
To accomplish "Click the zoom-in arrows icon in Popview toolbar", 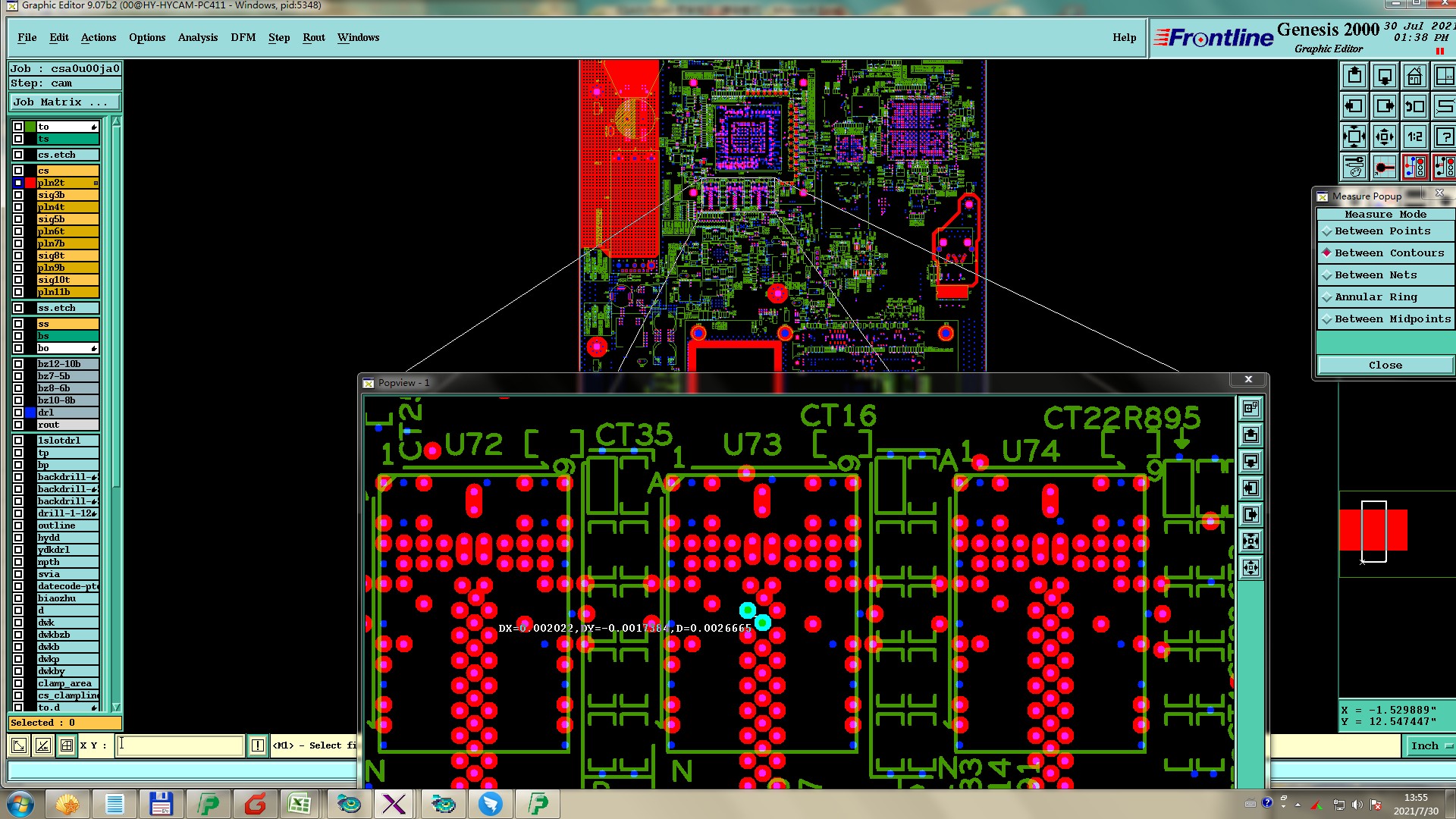I will (1250, 541).
